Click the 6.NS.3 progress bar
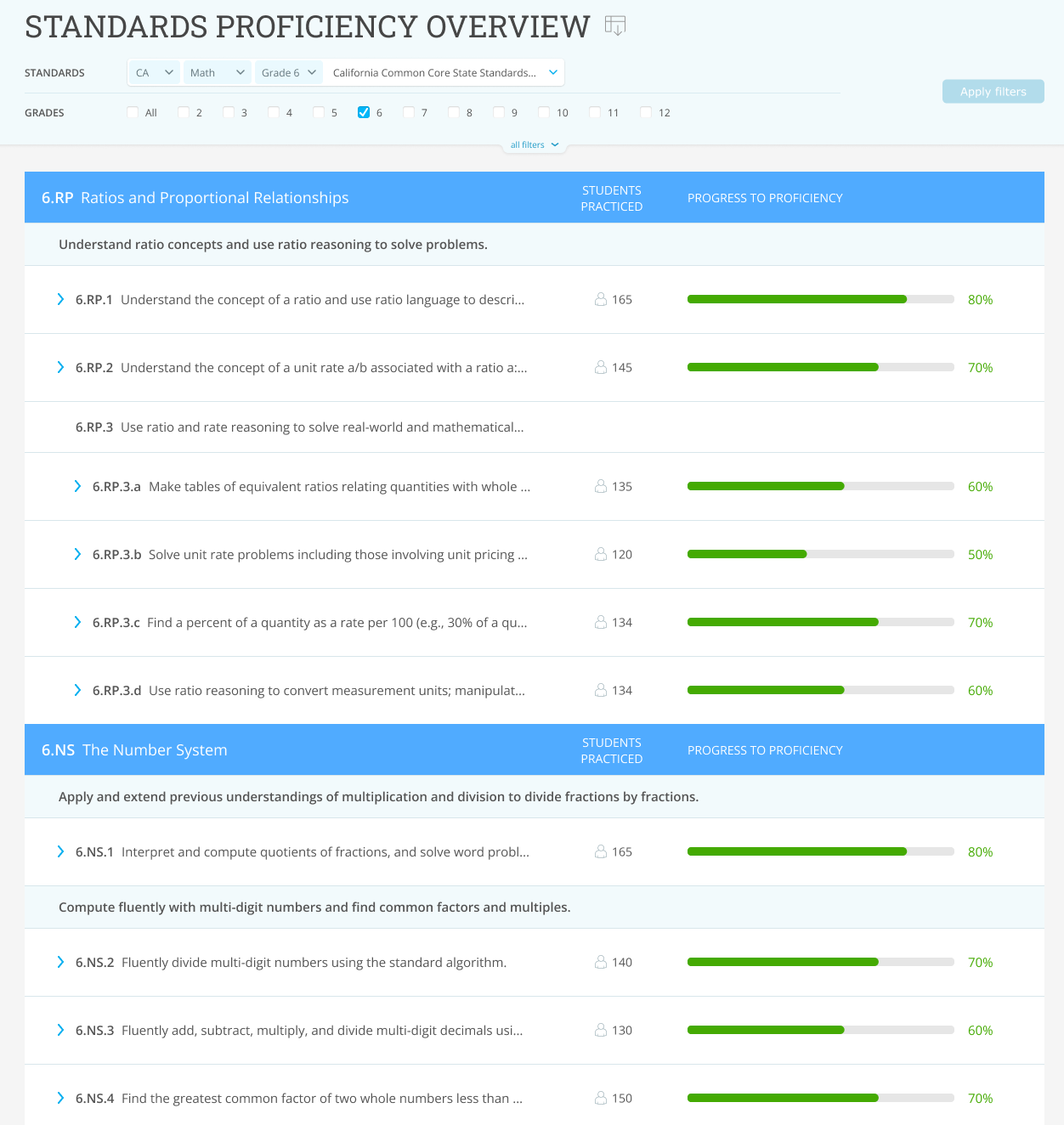 tap(821, 1030)
